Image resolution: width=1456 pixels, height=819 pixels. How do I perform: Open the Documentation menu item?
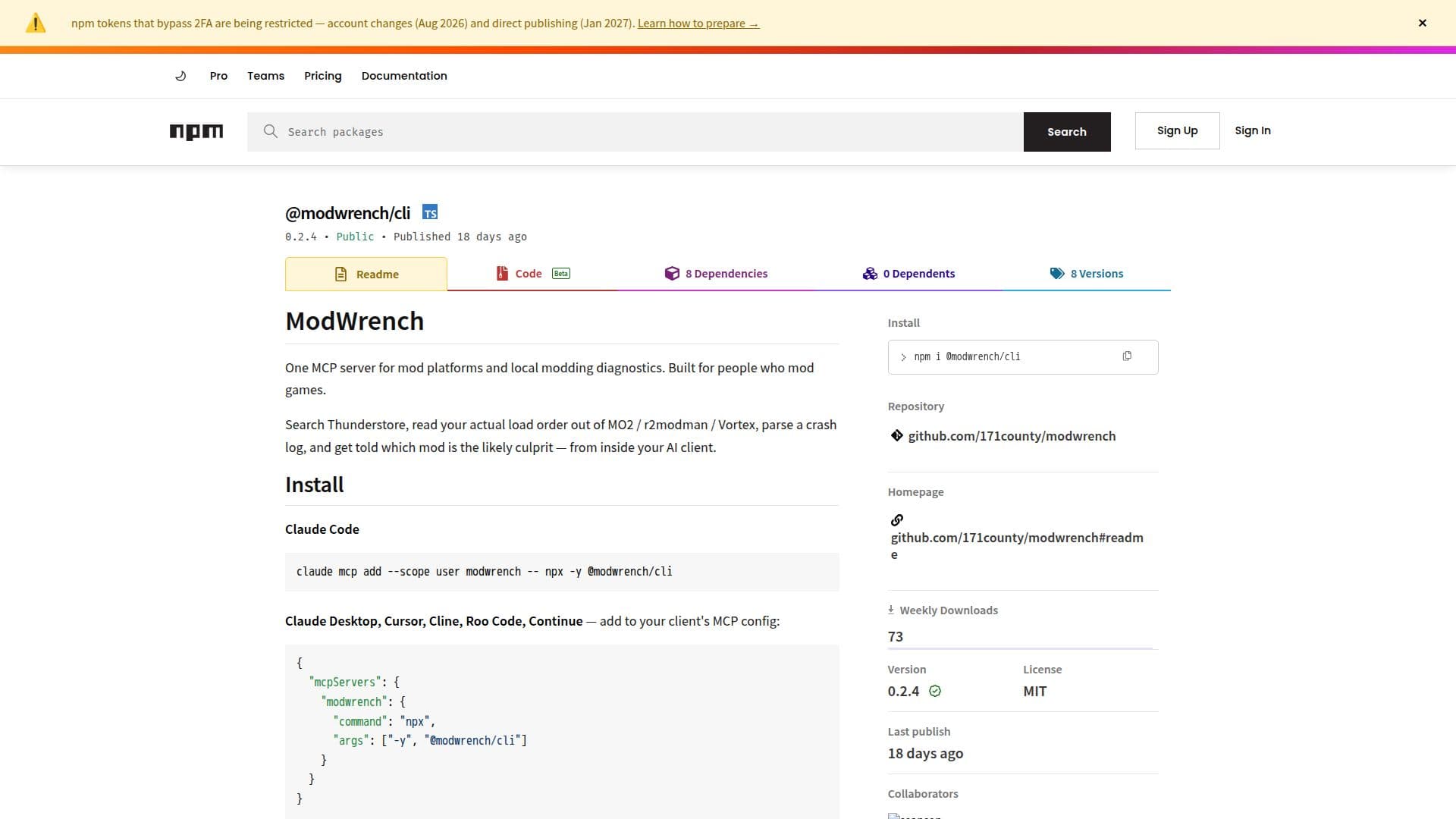click(x=404, y=76)
